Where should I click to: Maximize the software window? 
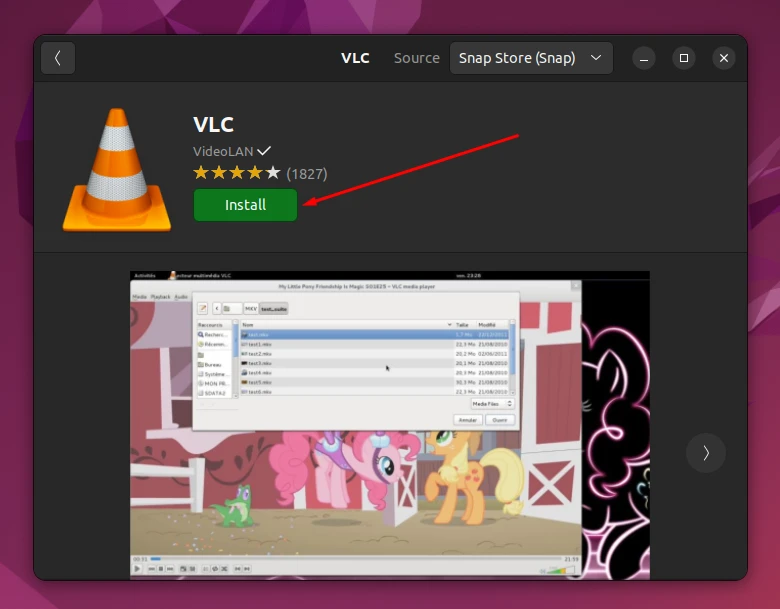(x=684, y=58)
